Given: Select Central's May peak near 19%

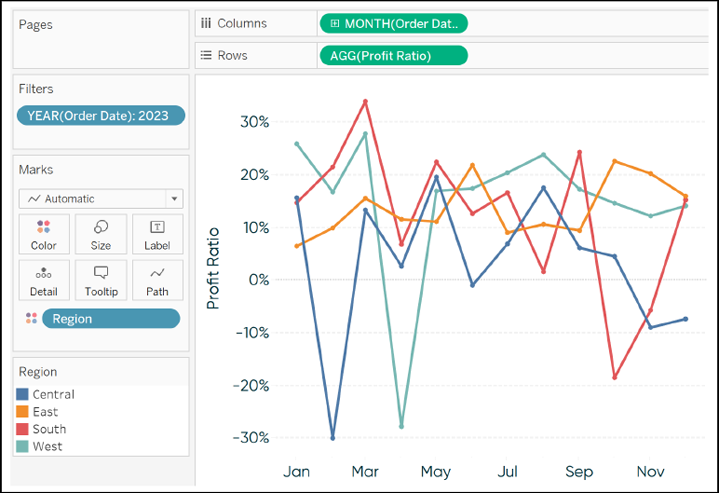Looking at the screenshot, I should coord(436,177).
